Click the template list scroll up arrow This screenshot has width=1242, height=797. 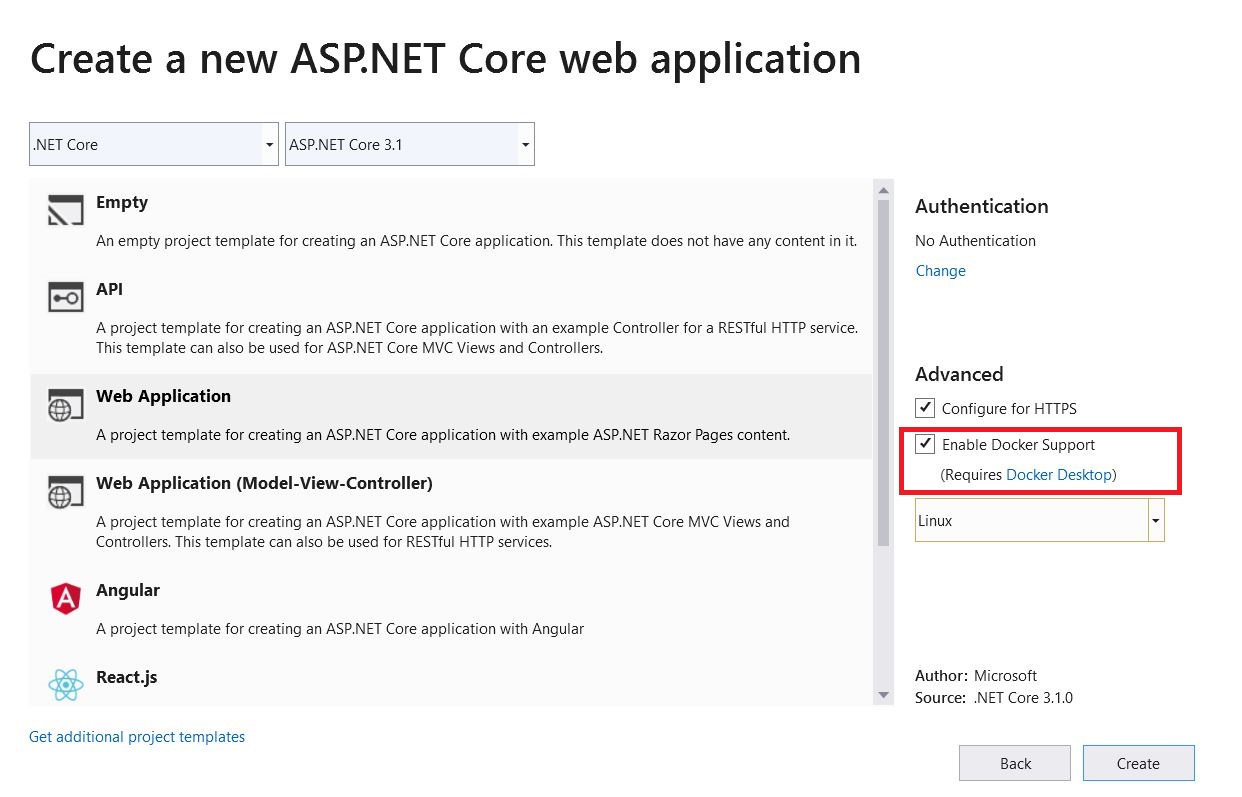(x=883, y=190)
